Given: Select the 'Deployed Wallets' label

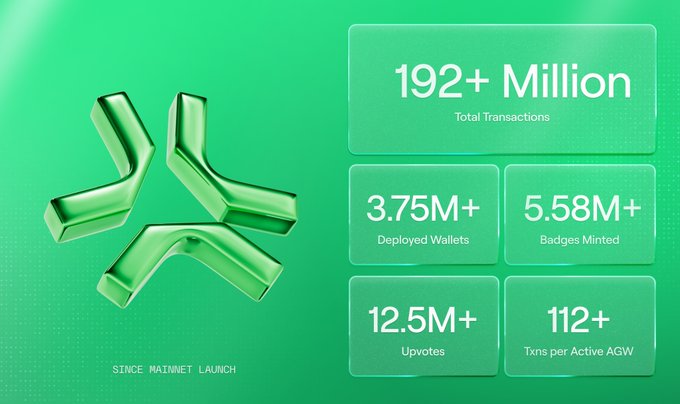Looking at the screenshot, I should pos(423,240).
